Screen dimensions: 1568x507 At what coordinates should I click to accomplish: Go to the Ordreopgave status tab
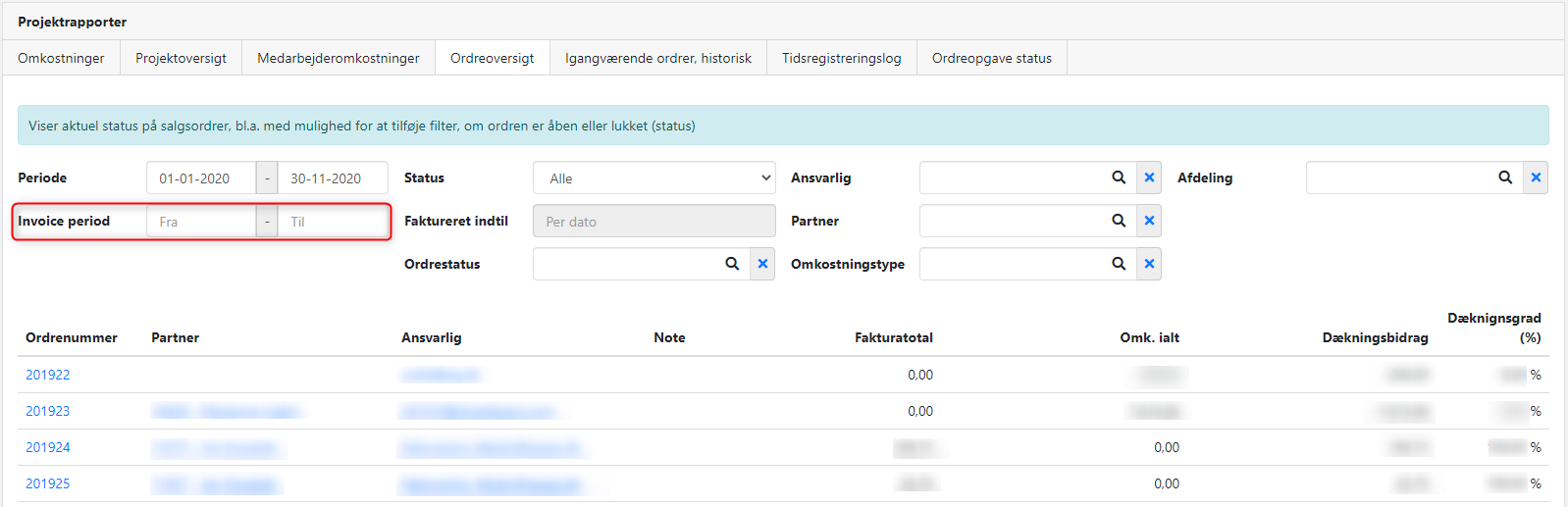coord(991,58)
